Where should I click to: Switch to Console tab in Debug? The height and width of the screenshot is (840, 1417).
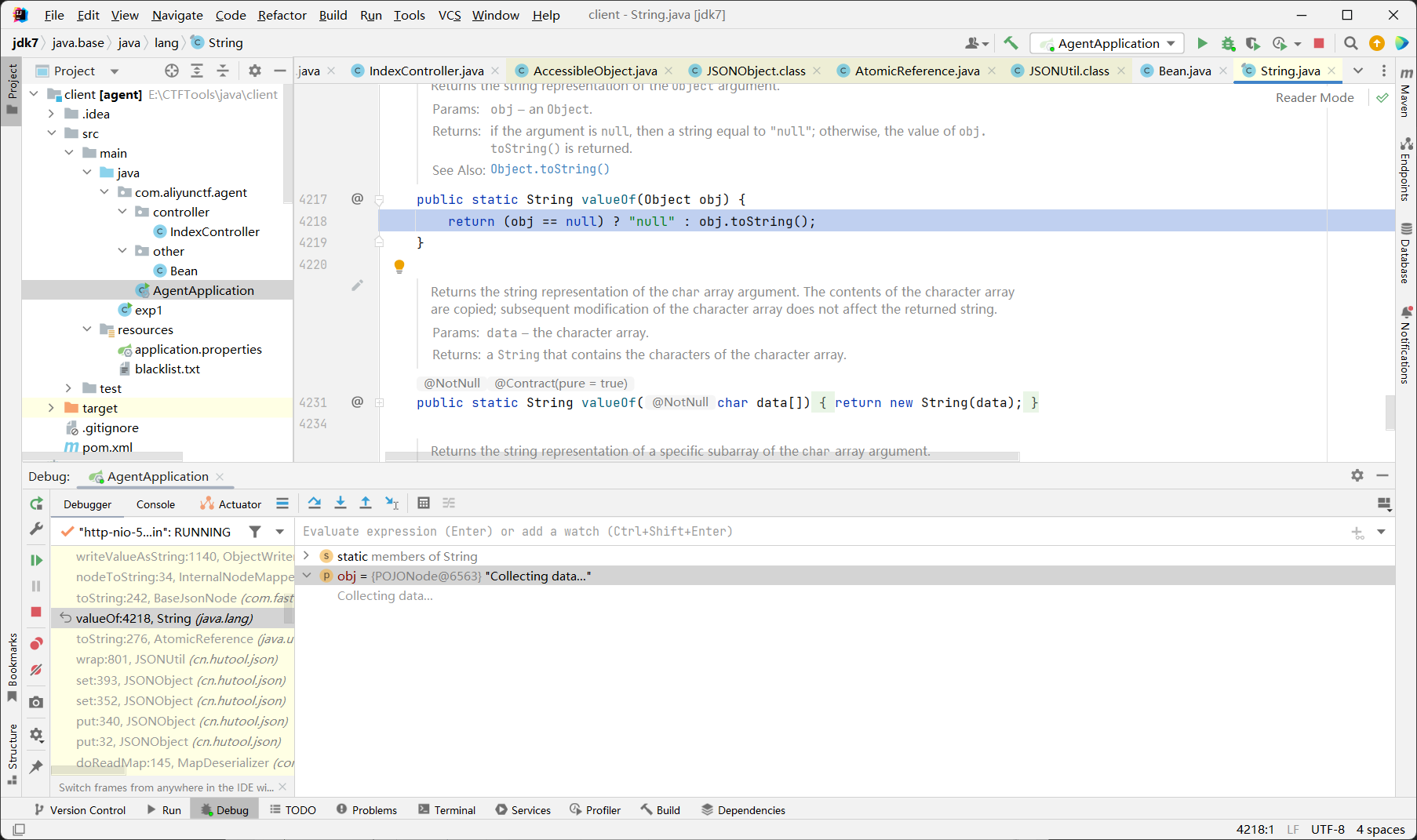click(x=155, y=504)
